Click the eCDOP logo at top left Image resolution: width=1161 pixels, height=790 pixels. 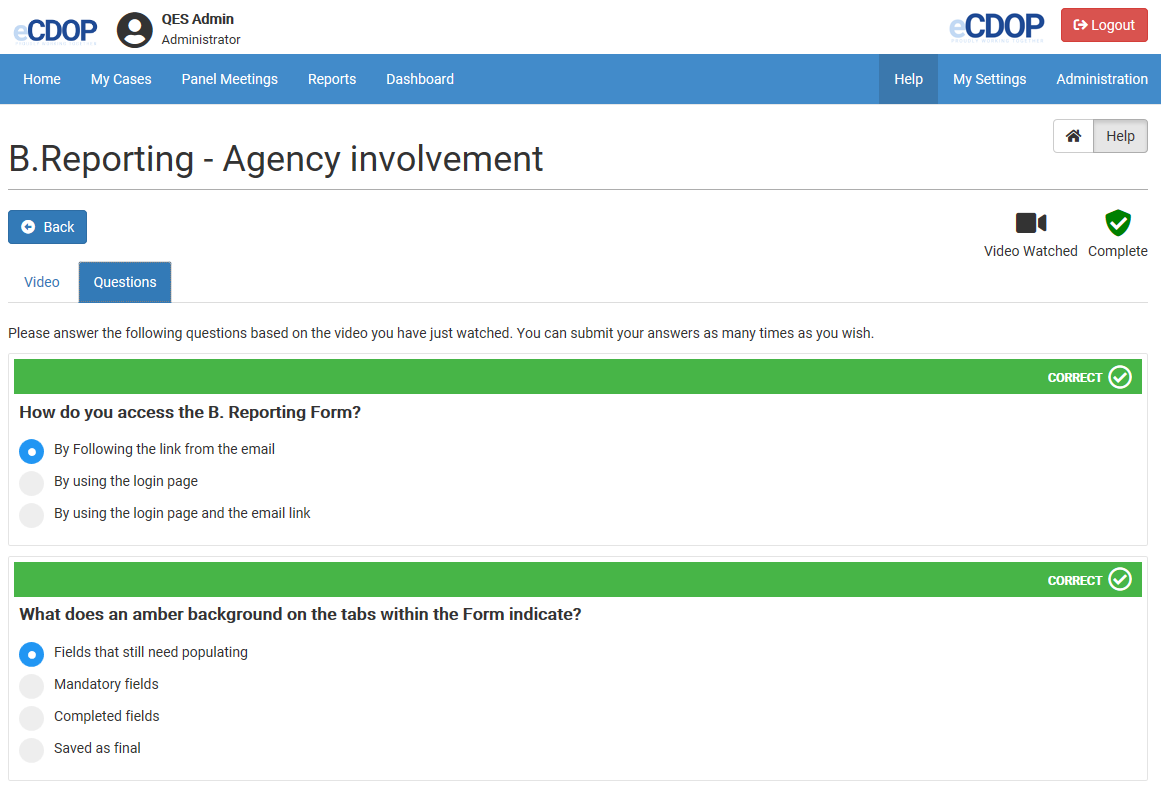click(x=55, y=30)
